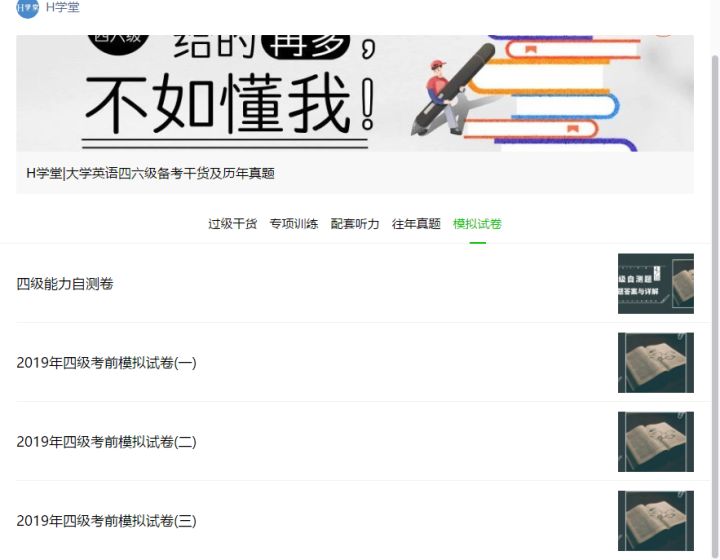Image resolution: width=720 pixels, height=560 pixels.
Task: Click the book thumbnail for 模拟试卷(一)
Action: [656, 363]
